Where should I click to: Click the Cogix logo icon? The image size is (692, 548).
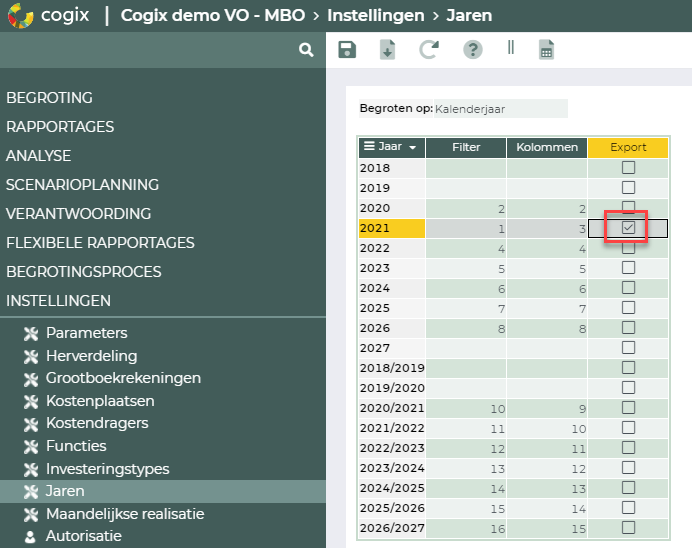(x=20, y=15)
